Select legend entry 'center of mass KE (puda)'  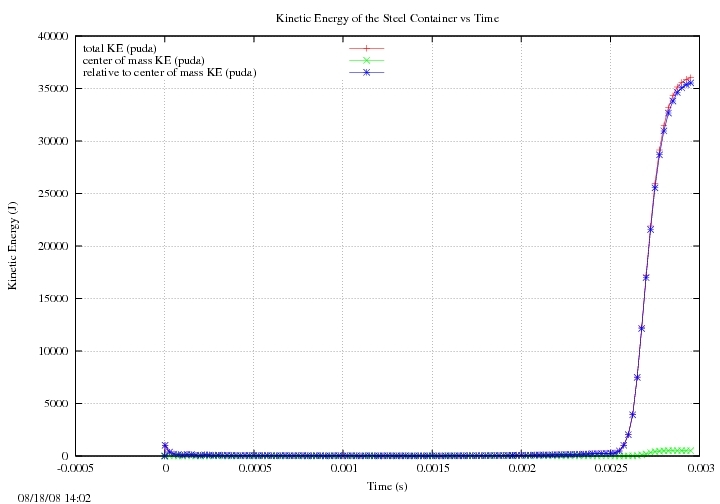143,60
